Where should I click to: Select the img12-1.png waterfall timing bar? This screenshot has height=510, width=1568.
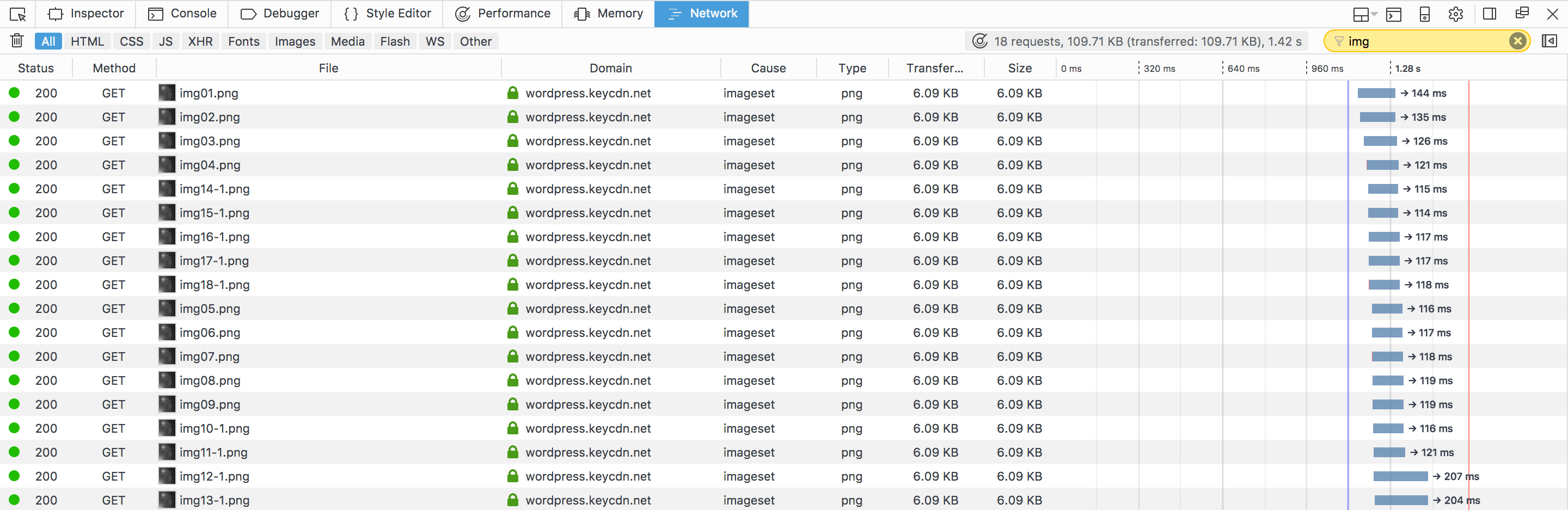click(1400, 476)
